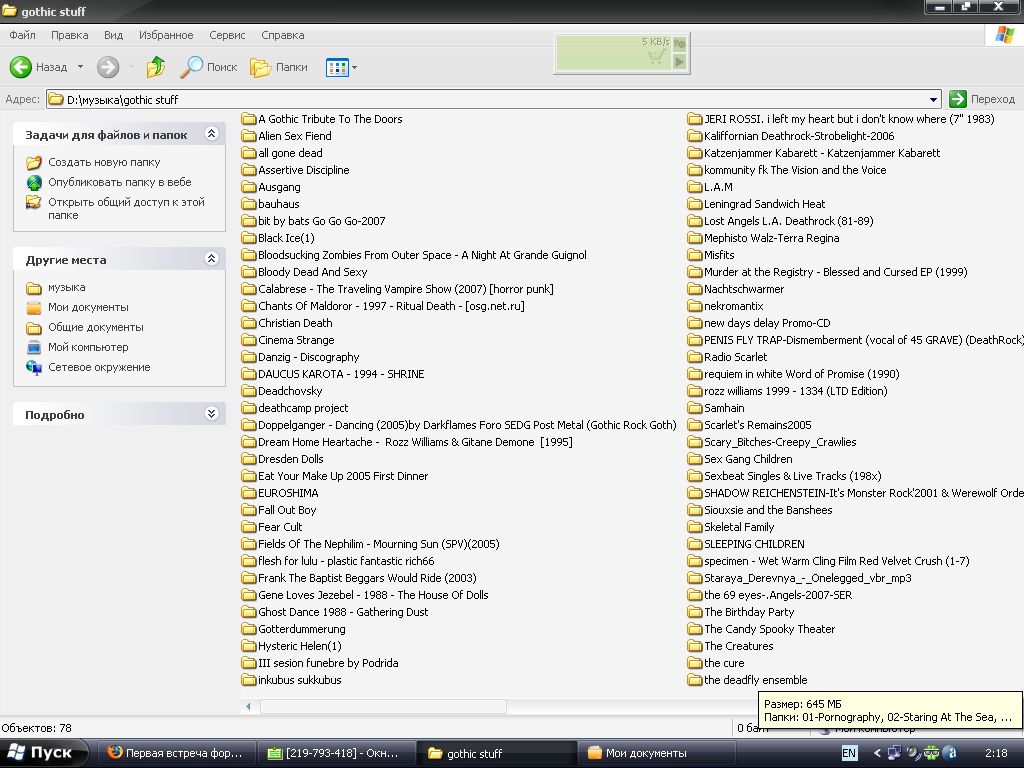Select the Samhain folder icon
This screenshot has width=1024, height=768.
[694, 408]
